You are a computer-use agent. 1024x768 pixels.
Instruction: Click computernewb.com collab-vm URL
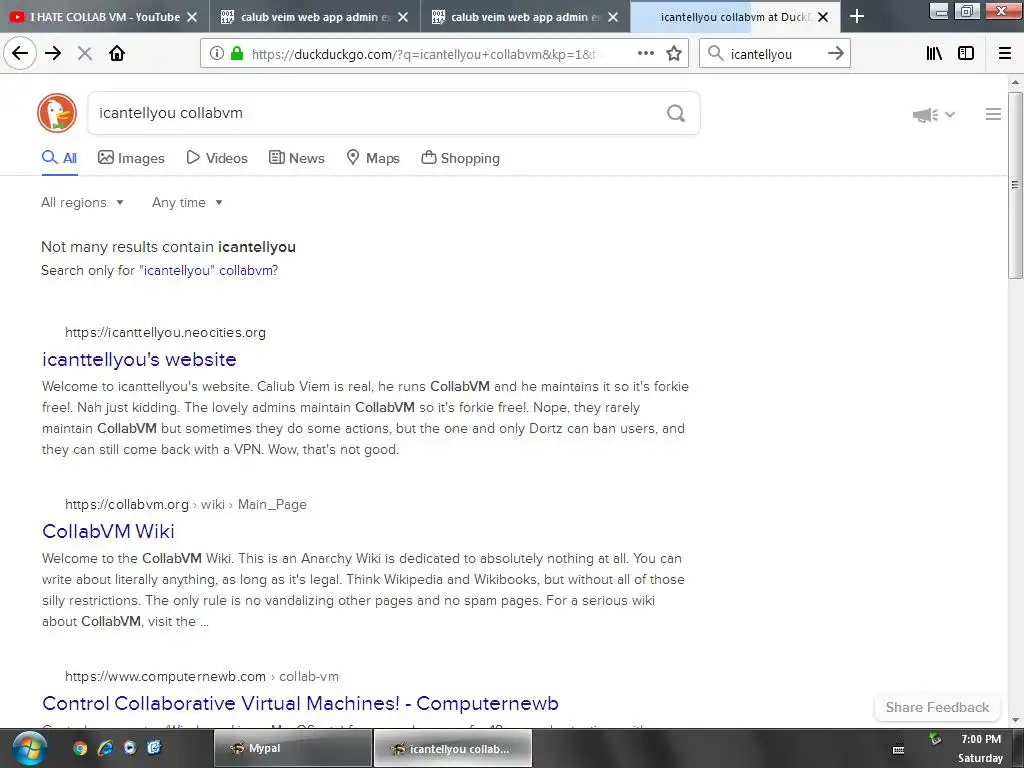coord(202,677)
